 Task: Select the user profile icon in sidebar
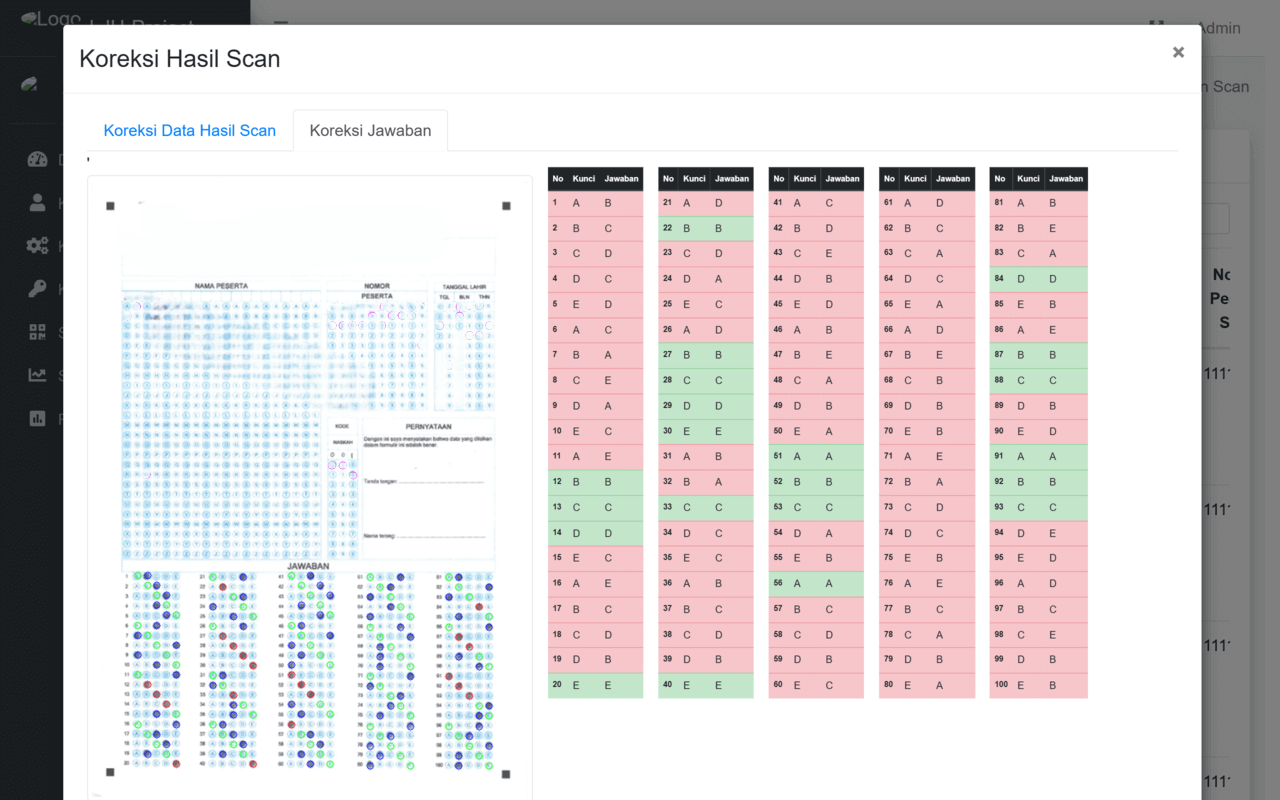(37, 203)
